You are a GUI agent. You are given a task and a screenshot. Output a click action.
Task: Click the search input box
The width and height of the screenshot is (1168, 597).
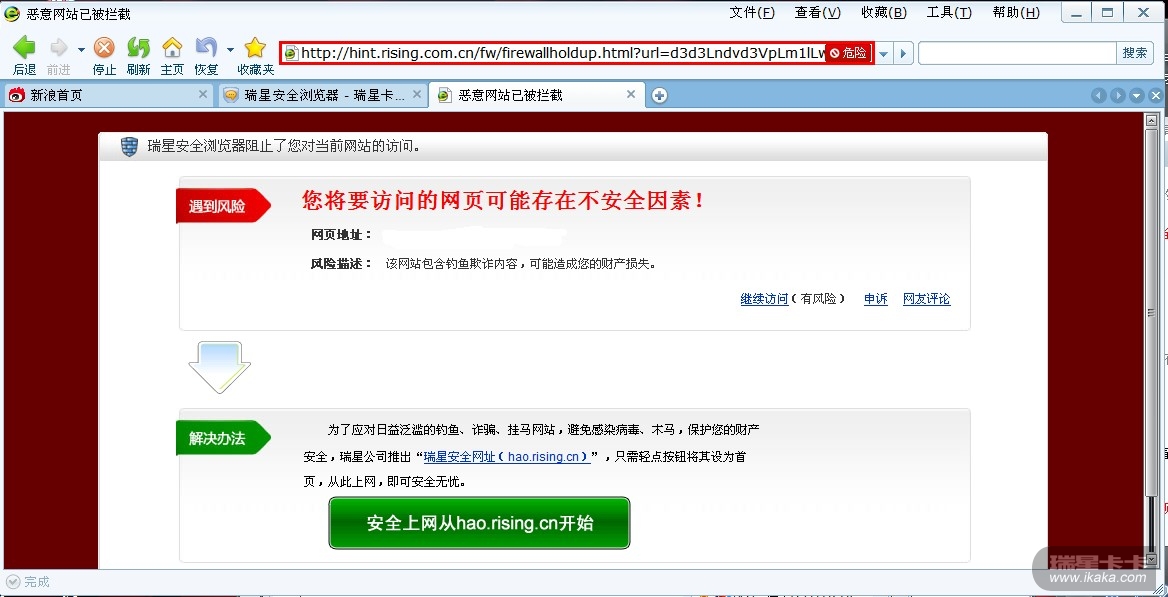1017,53
